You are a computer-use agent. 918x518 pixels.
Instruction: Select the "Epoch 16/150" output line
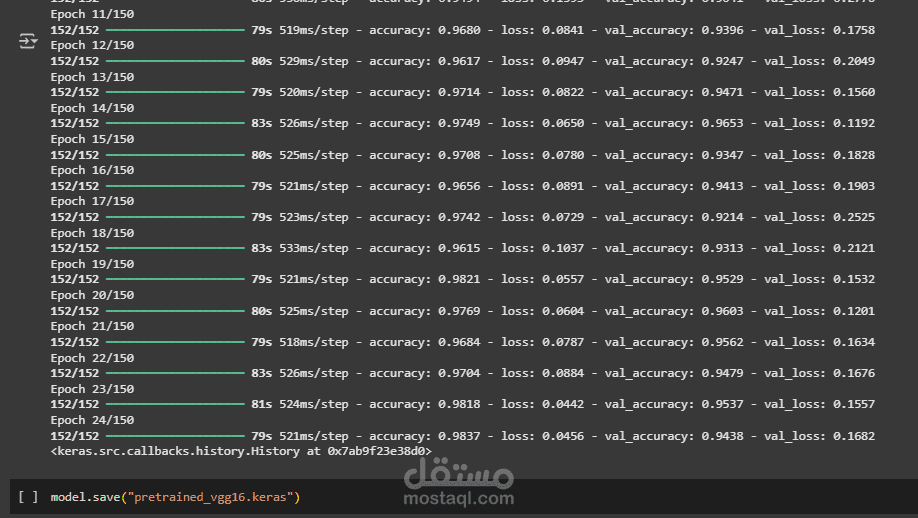(x=92, y=170)
